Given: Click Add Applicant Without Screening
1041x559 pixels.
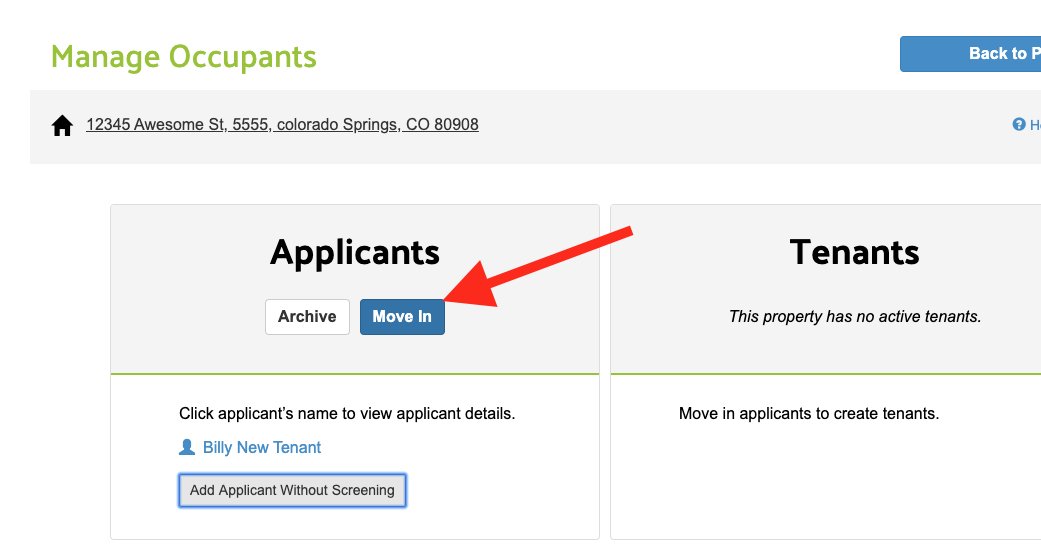Looking at the screenshot, I should click(x=292, y=490).
